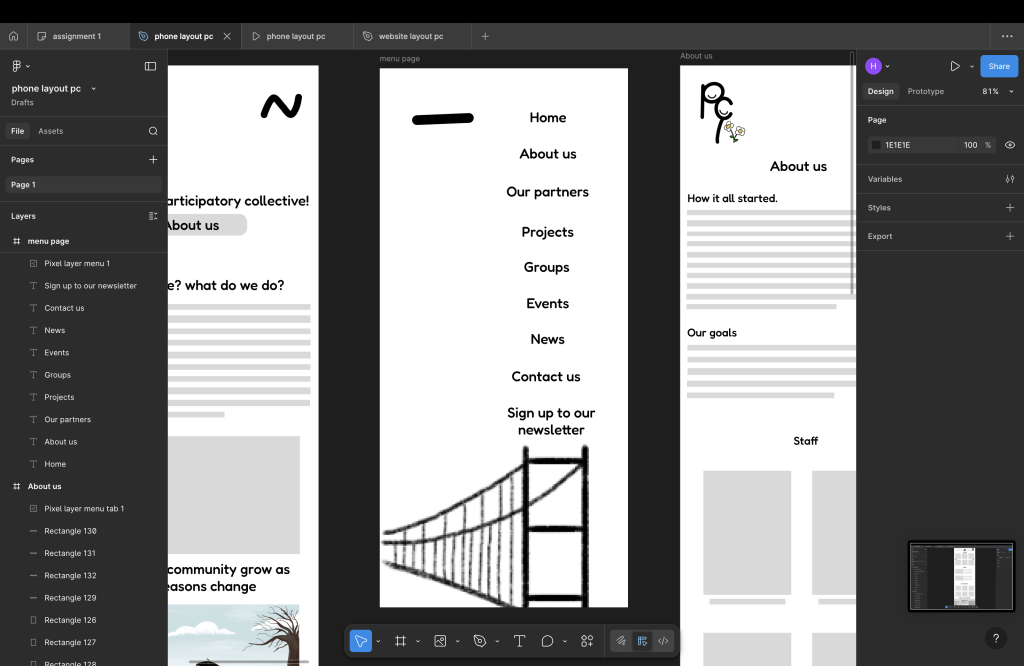The height and width of the screenshot is (666, 1024).
Task: Select the Frame tool in the toolbar
Action: [400, 641]
